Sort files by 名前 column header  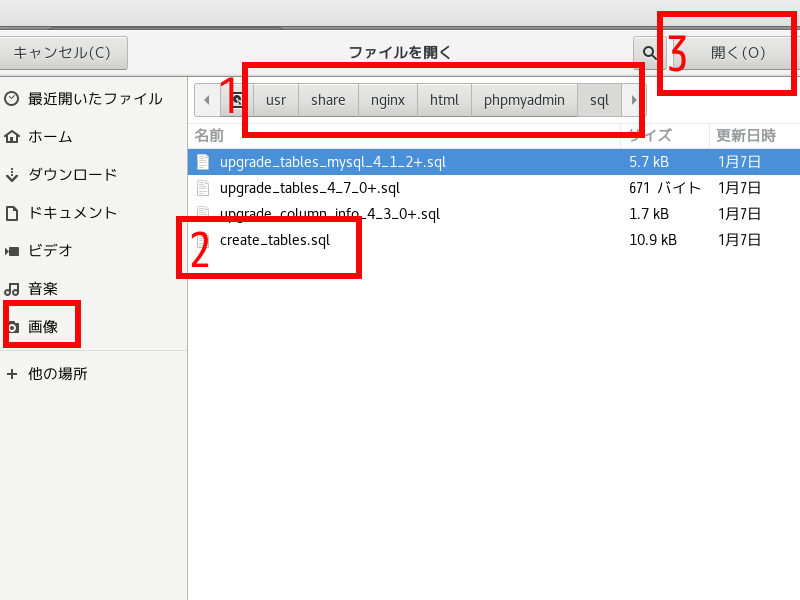point(209,135)
